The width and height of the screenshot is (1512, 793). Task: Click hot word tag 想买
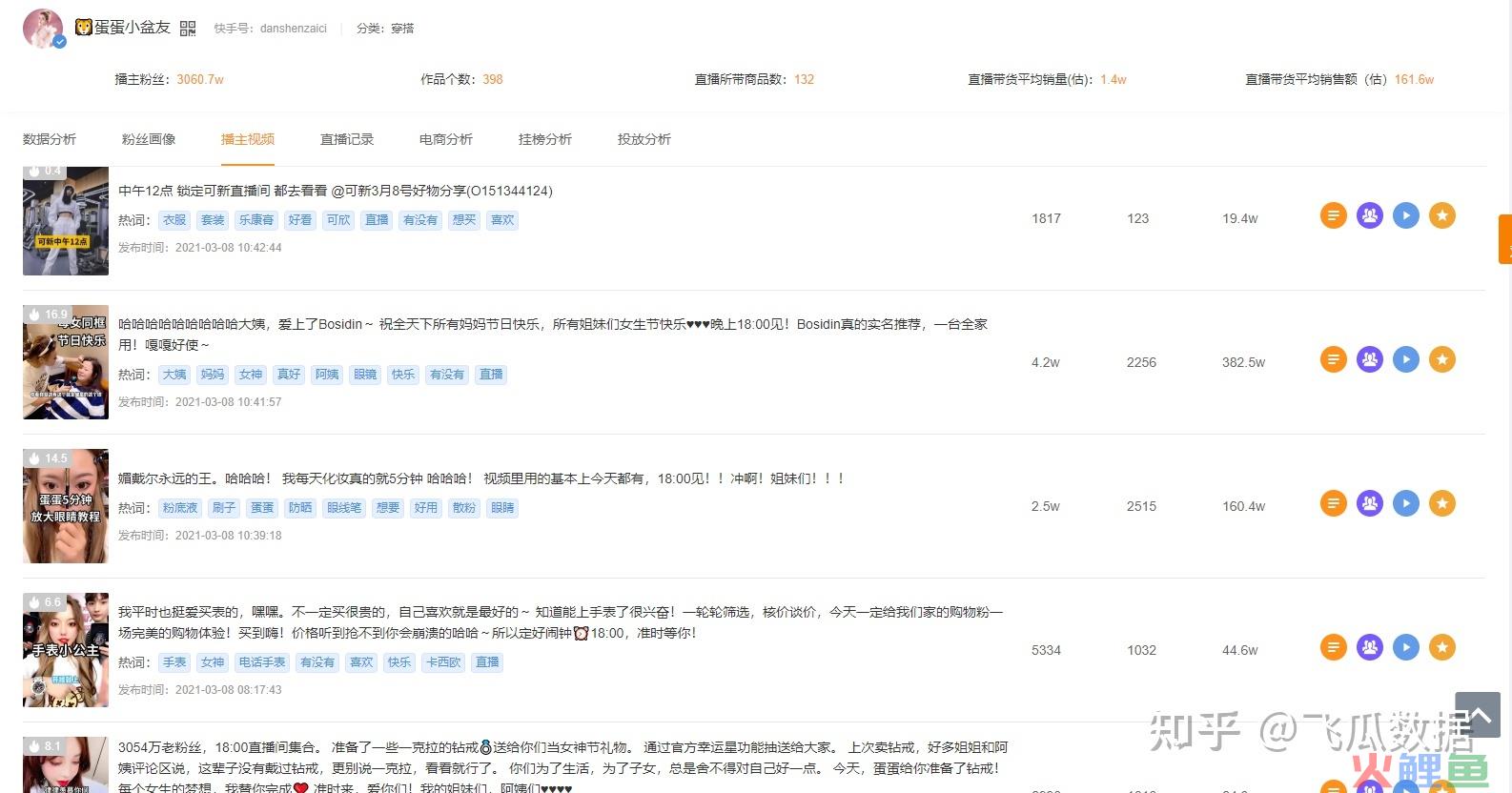tap(464, 220)
